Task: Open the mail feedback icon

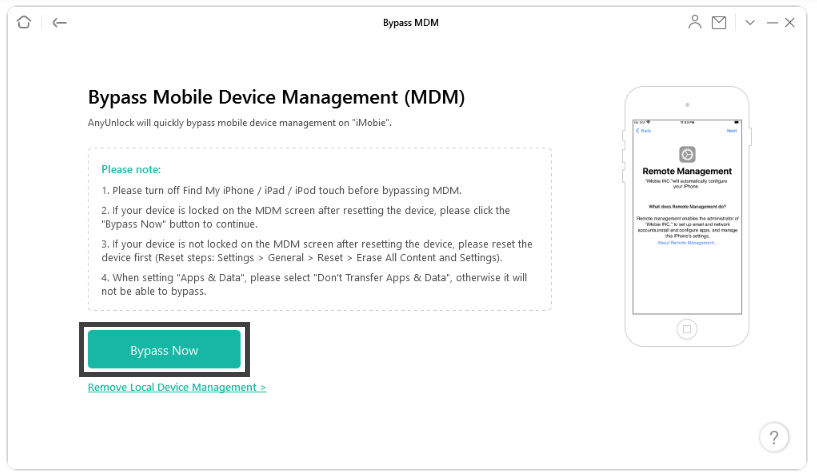Action: click(719, 22)
